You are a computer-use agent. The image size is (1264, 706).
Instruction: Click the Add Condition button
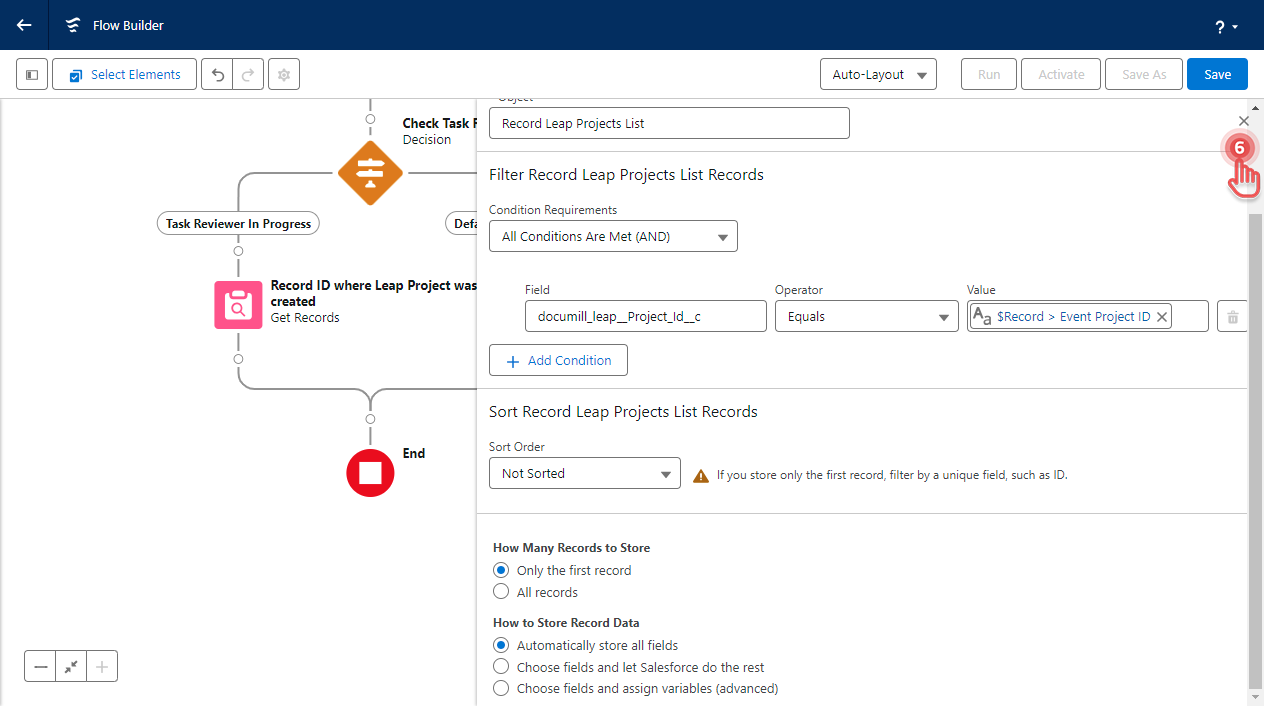tap(558, 361)
